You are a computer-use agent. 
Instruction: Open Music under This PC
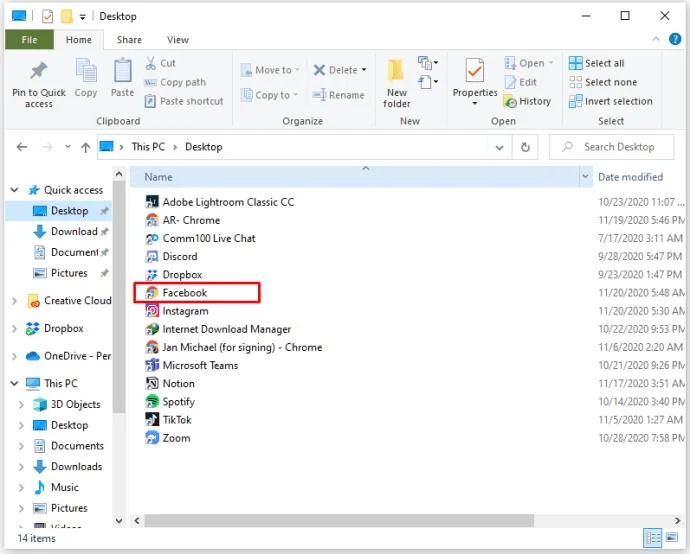(57, 487)
